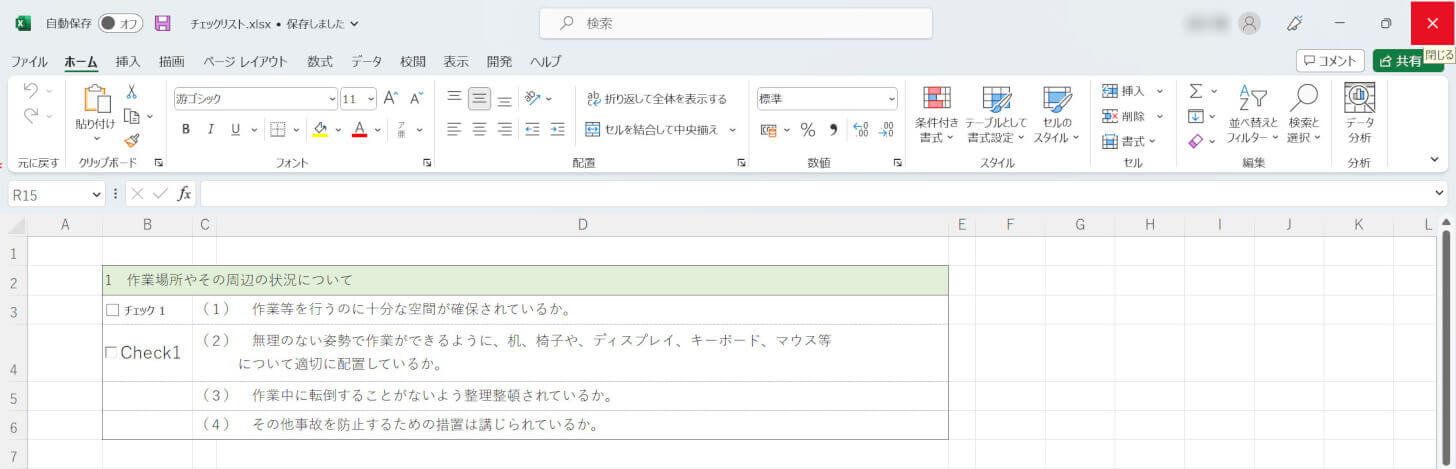Select the center align icon
The height and width of the screenshot is (469, 1456).
click(x=479, y=129)
